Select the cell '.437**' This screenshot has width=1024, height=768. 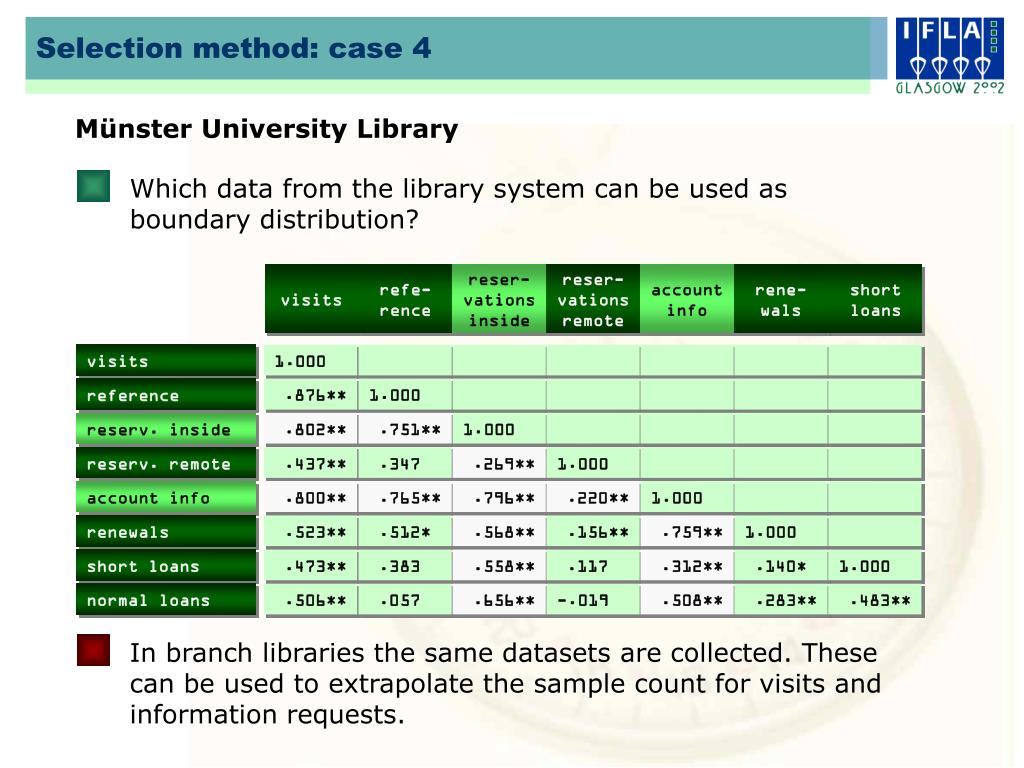312,464
